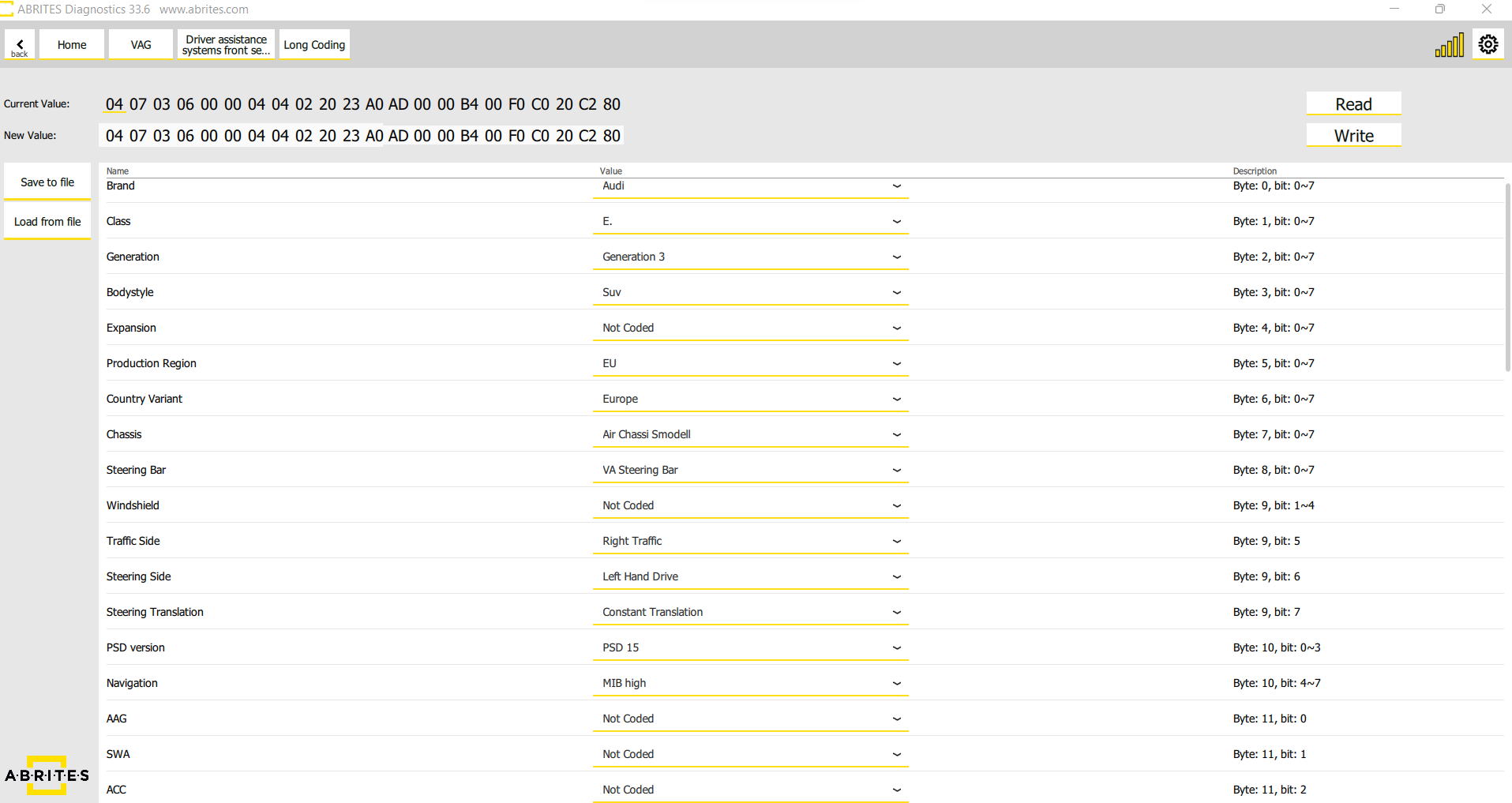
Task: Click Save to file button
Action: click(47, 182)
